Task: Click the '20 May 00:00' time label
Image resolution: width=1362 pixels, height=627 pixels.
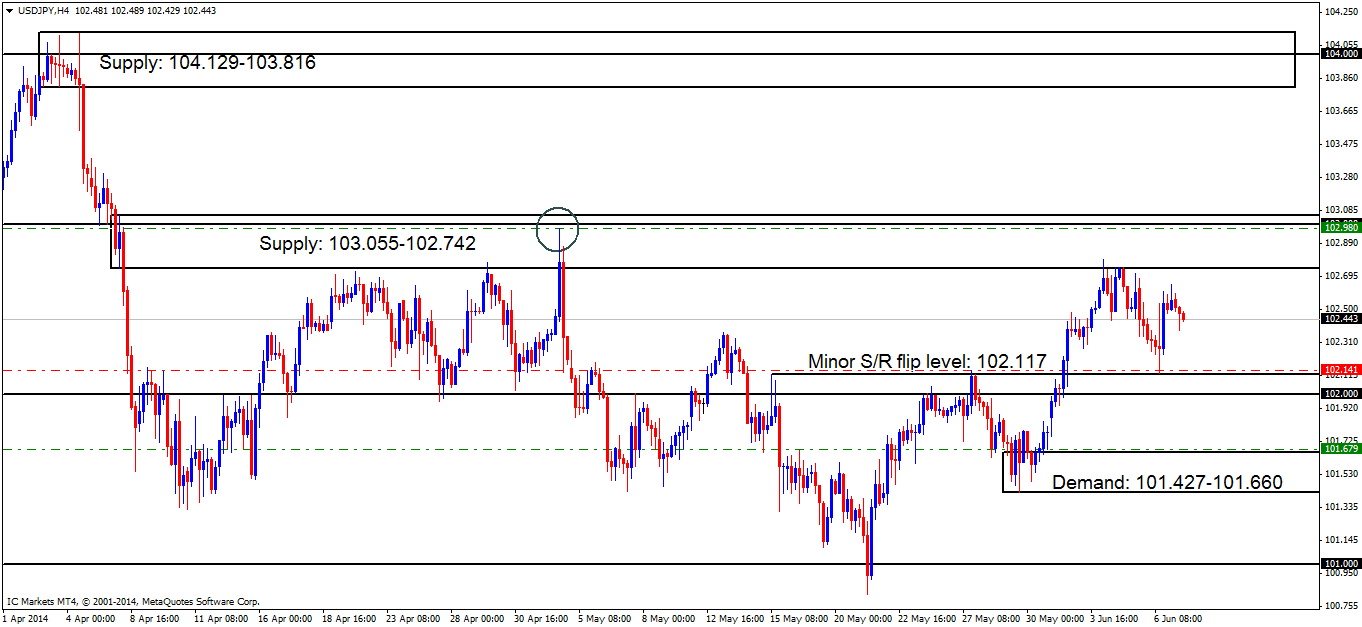Action: tap(862, 619)
